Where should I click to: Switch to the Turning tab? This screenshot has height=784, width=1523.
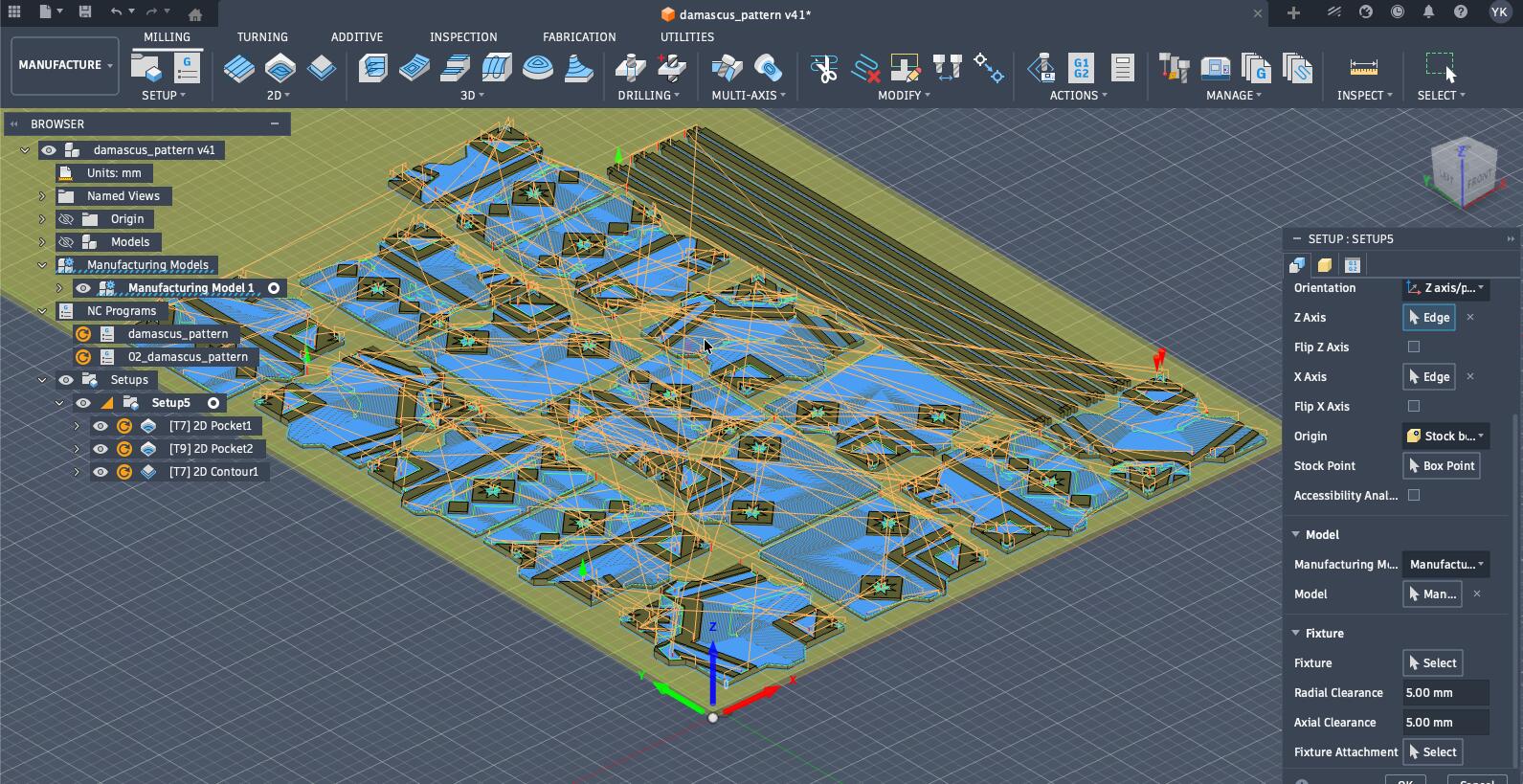point(262,37)
